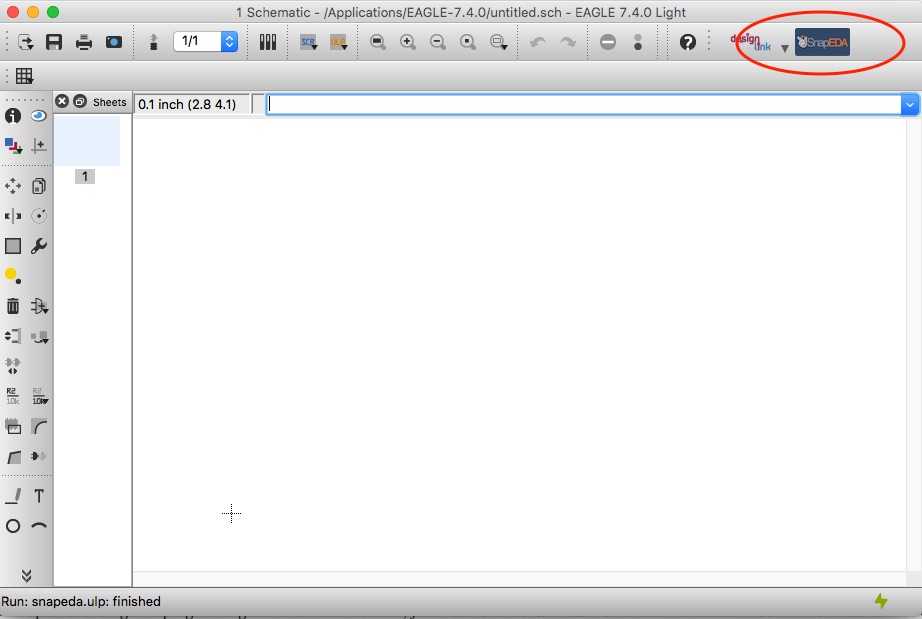Screen dimensions: 922x619
Task: Redraw the view with the magnifier-dot icon
Action: (x=467, y=42)
